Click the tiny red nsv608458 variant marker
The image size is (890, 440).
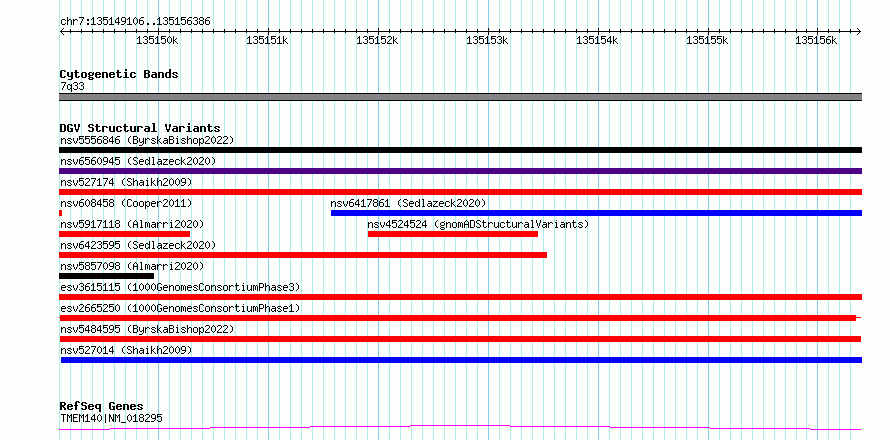[x=61, y=213]
